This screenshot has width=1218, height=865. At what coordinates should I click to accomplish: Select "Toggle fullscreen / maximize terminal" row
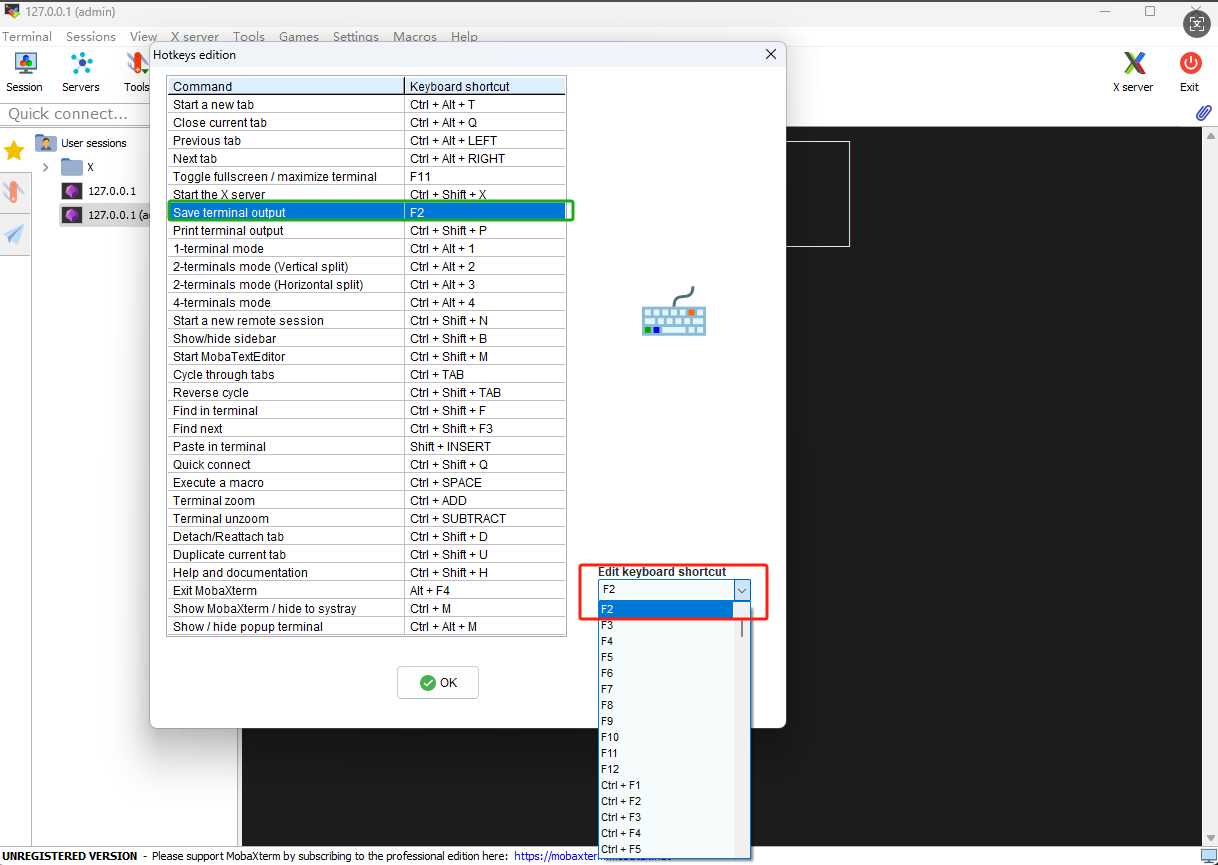[x=366, y=176]
